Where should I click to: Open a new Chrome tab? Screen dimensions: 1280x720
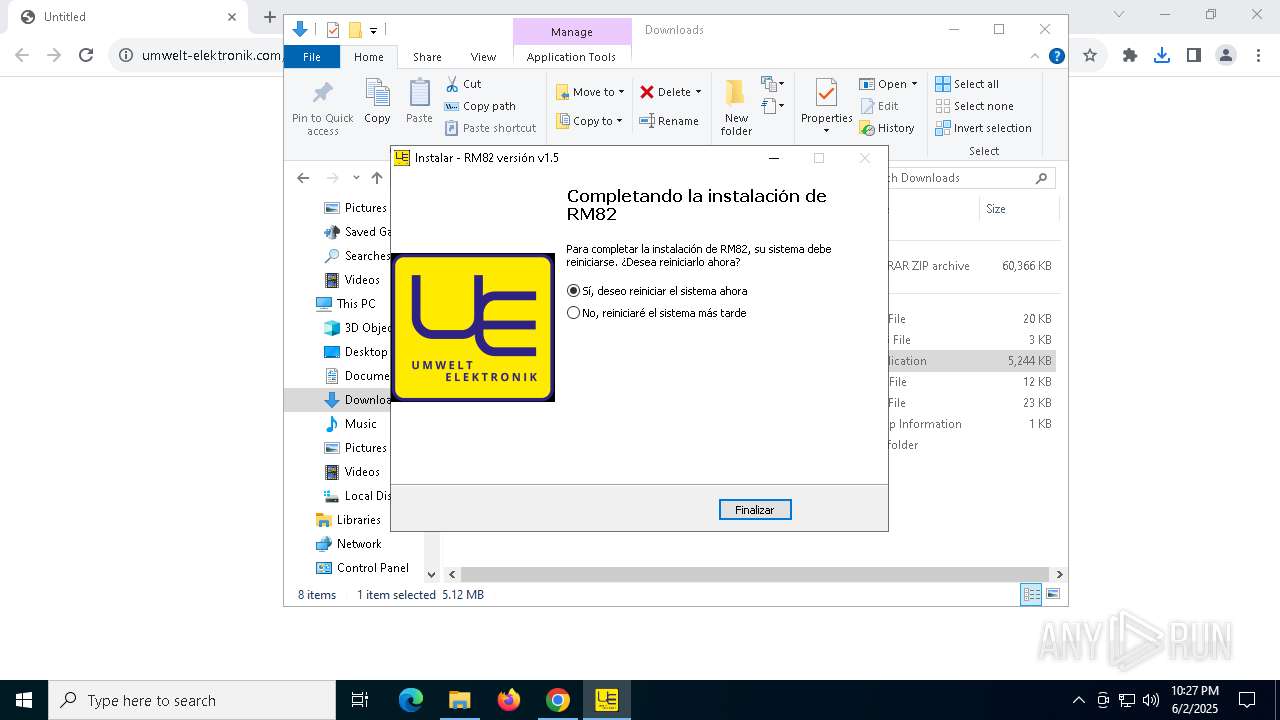(269, 17)
